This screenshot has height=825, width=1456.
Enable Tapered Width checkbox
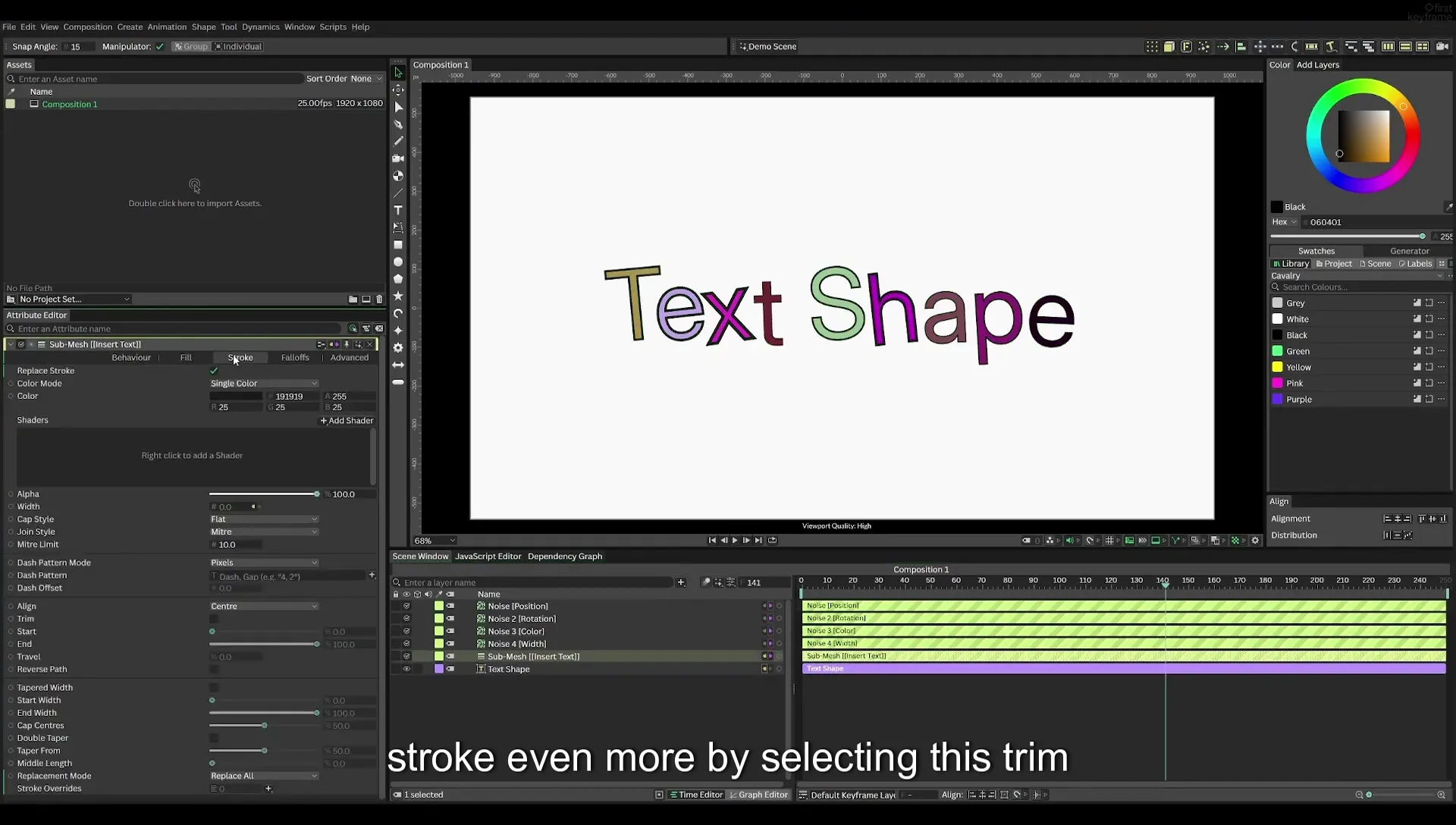coord(214,688)
